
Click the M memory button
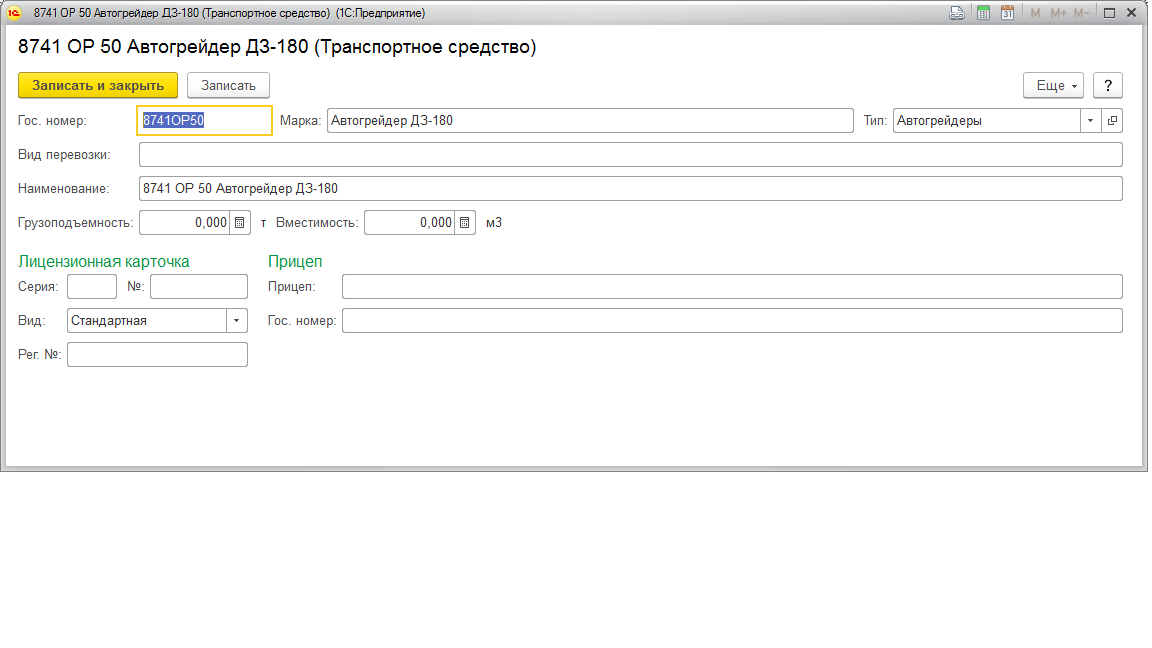click(x=1035, y=13)
